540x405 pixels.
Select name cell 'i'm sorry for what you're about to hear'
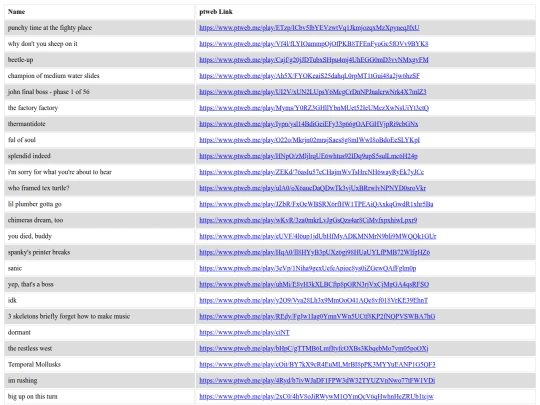pyautogui.click(x=100, y=172)
